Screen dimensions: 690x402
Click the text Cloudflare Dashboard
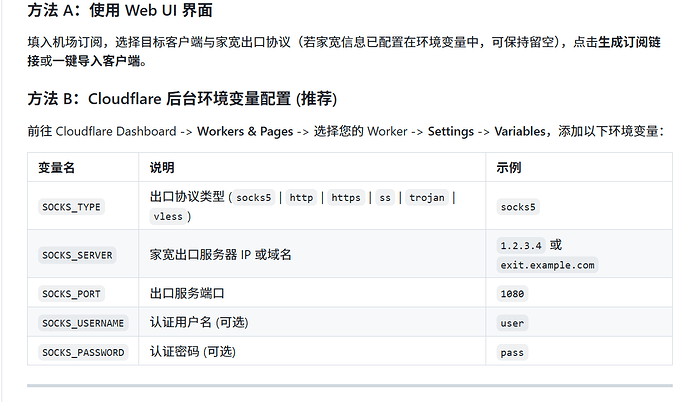click(x=116, y=132)
